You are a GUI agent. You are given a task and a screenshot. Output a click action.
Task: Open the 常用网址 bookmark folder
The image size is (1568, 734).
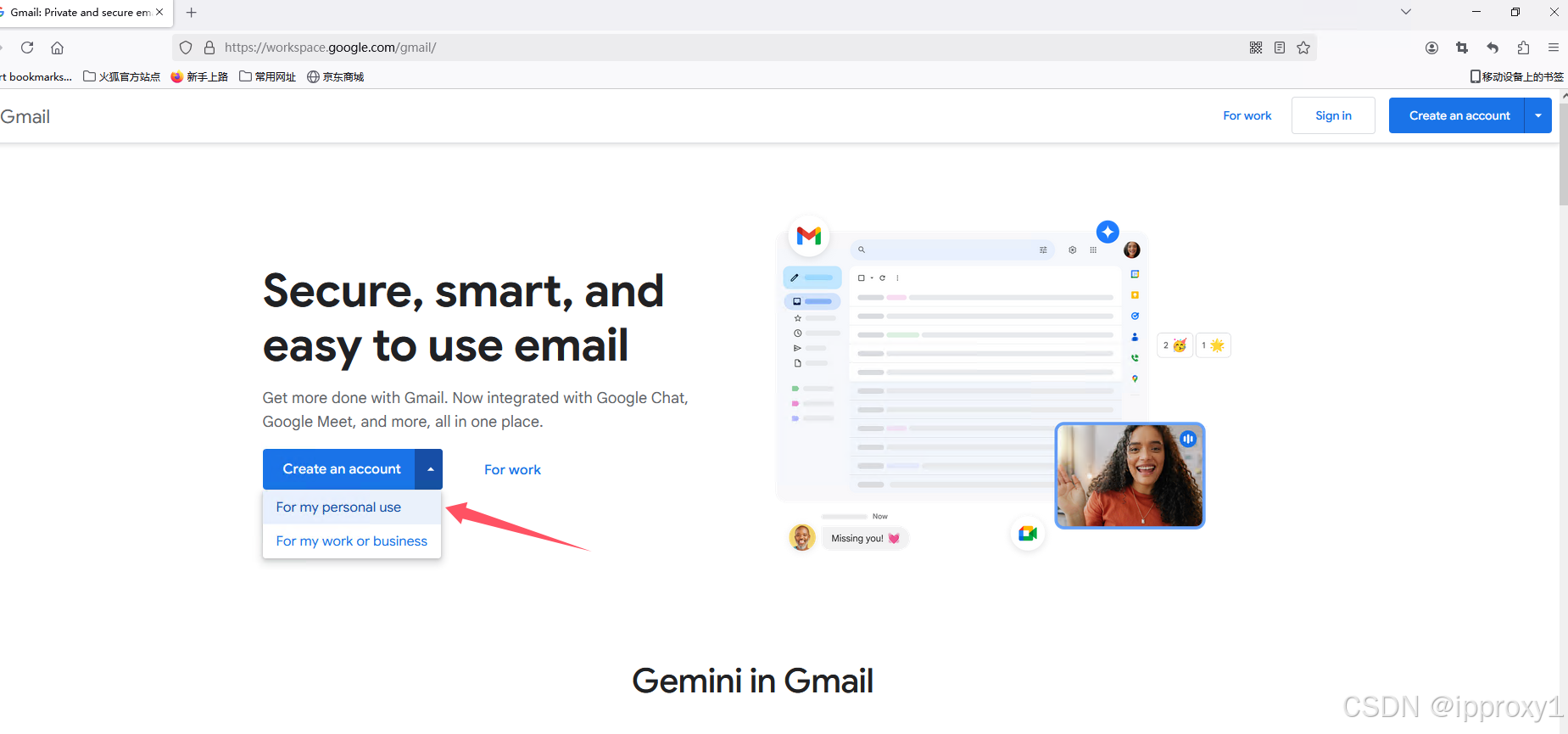click(x=267, y=76)
